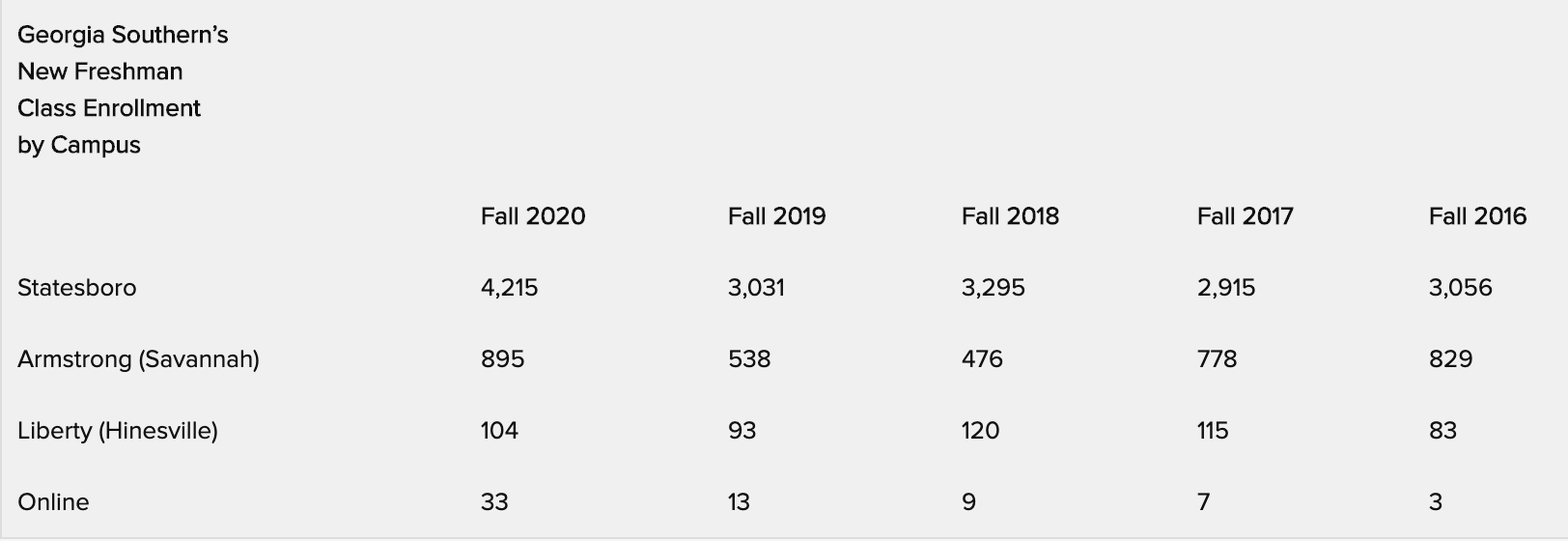Select Liberty Fall 2018 value 120
Screen dimensions: 1568x541
tap(980, 431)
